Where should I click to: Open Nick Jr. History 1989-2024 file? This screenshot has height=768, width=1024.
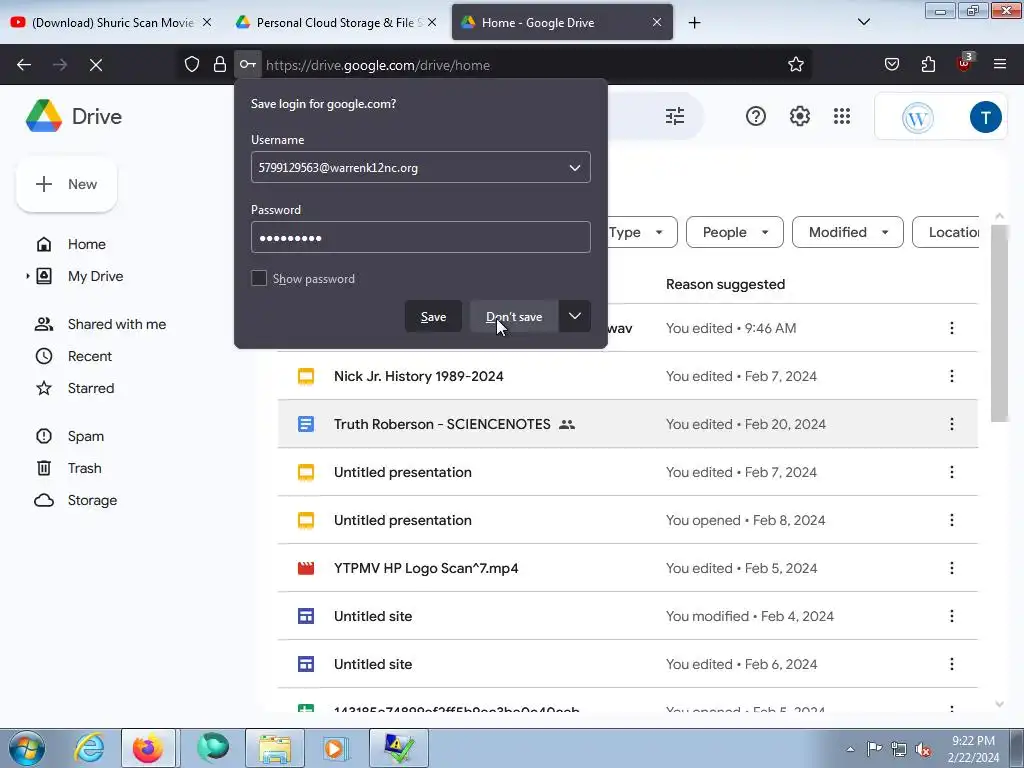(418, 376)
